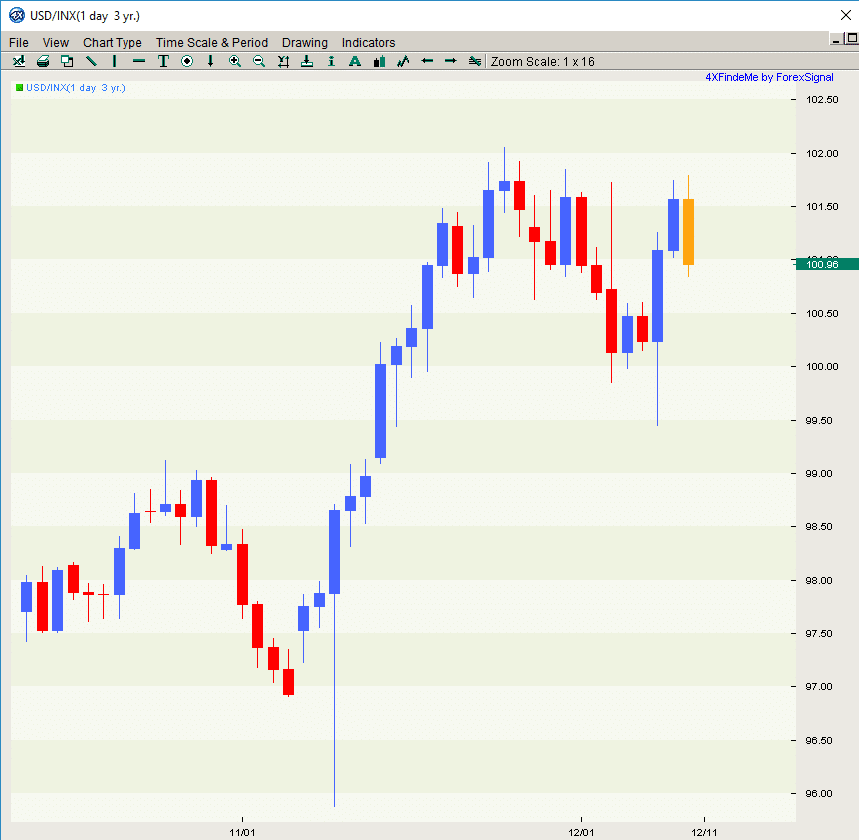Open the Drawing menu
859x840 pixels.
(x=305, y=43)
